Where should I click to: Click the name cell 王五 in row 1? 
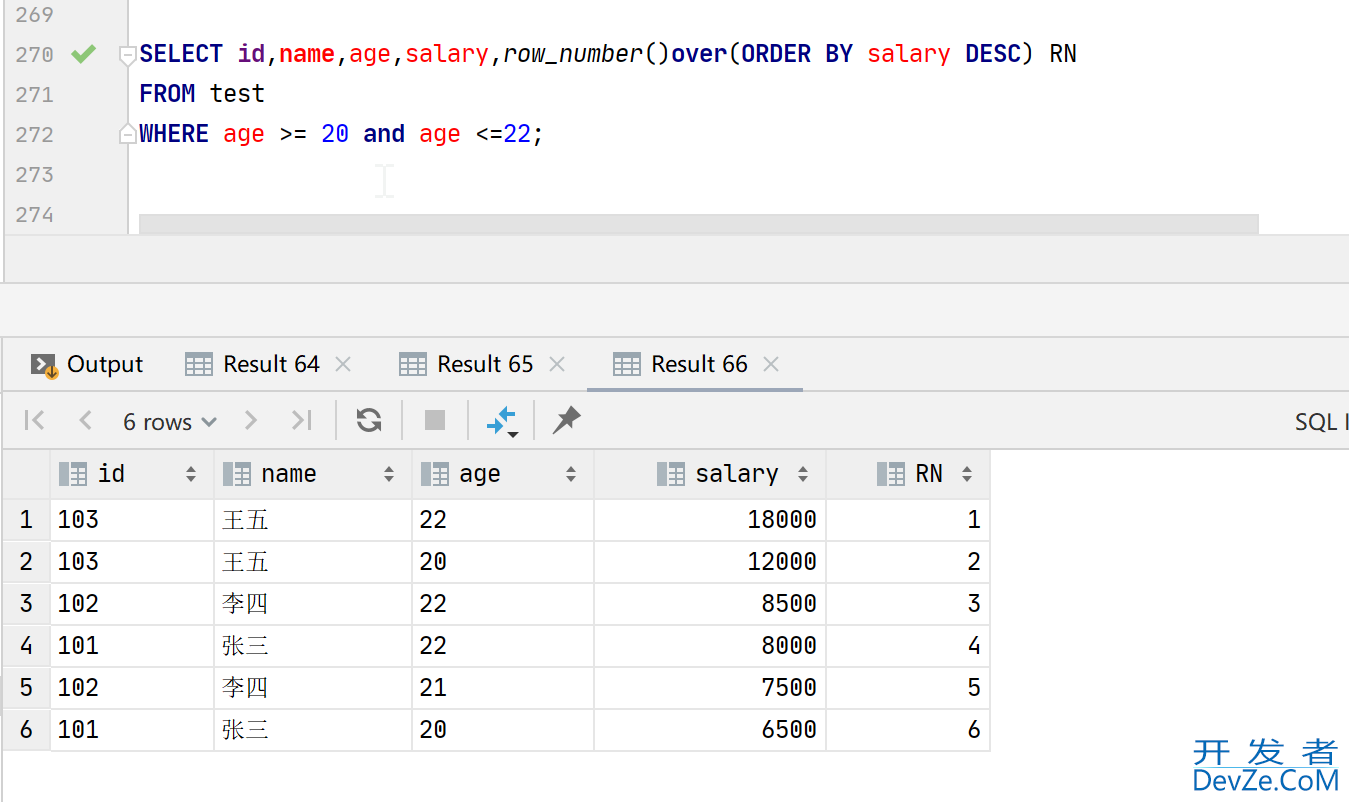(x=313, y=520)
